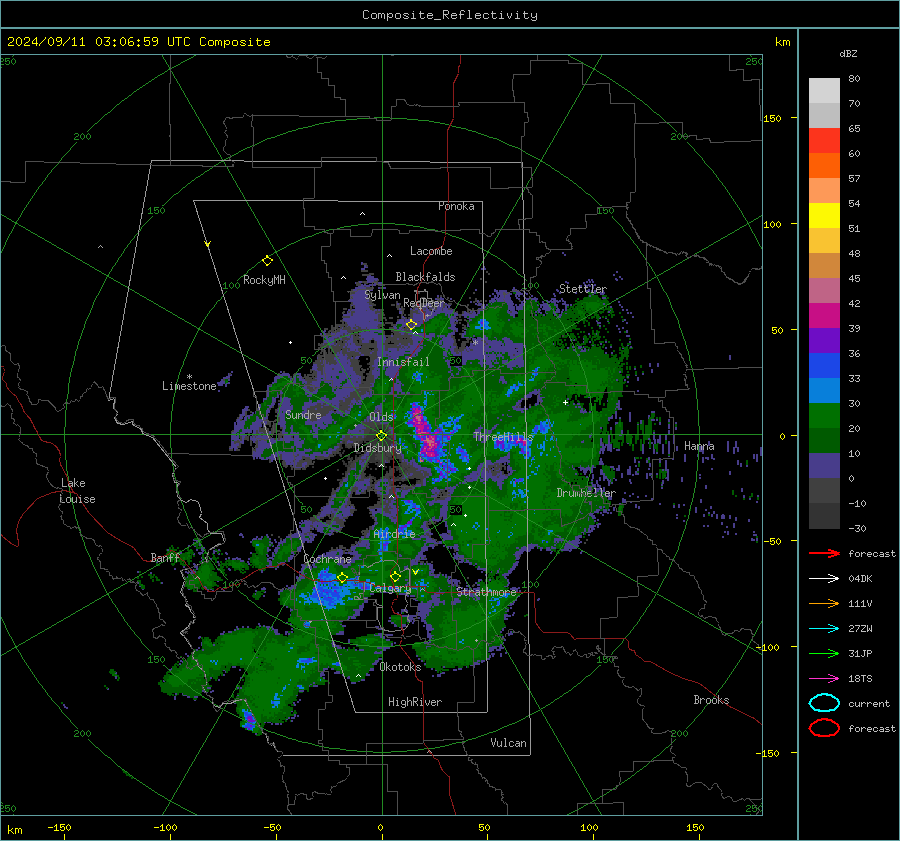Image resolution: width=900 pixels, height=841 pixels.
Task: Click the Stettler city label
Action: 583,289
